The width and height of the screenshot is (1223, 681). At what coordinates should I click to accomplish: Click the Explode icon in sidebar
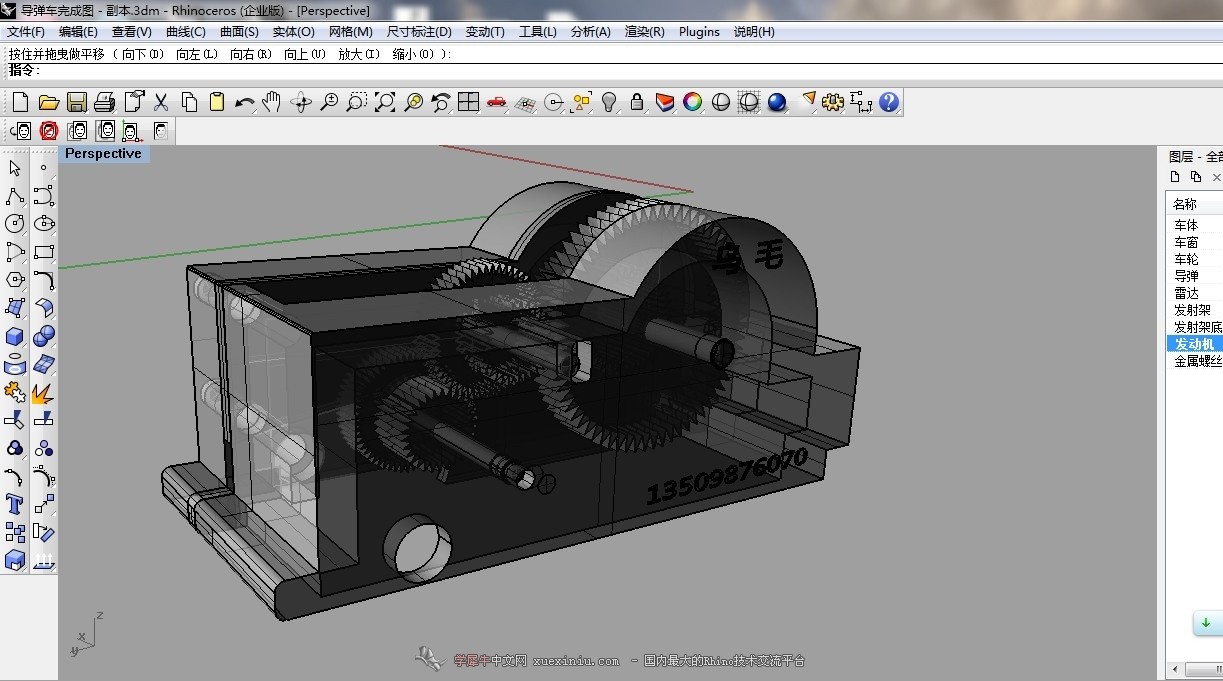(43, 392)
